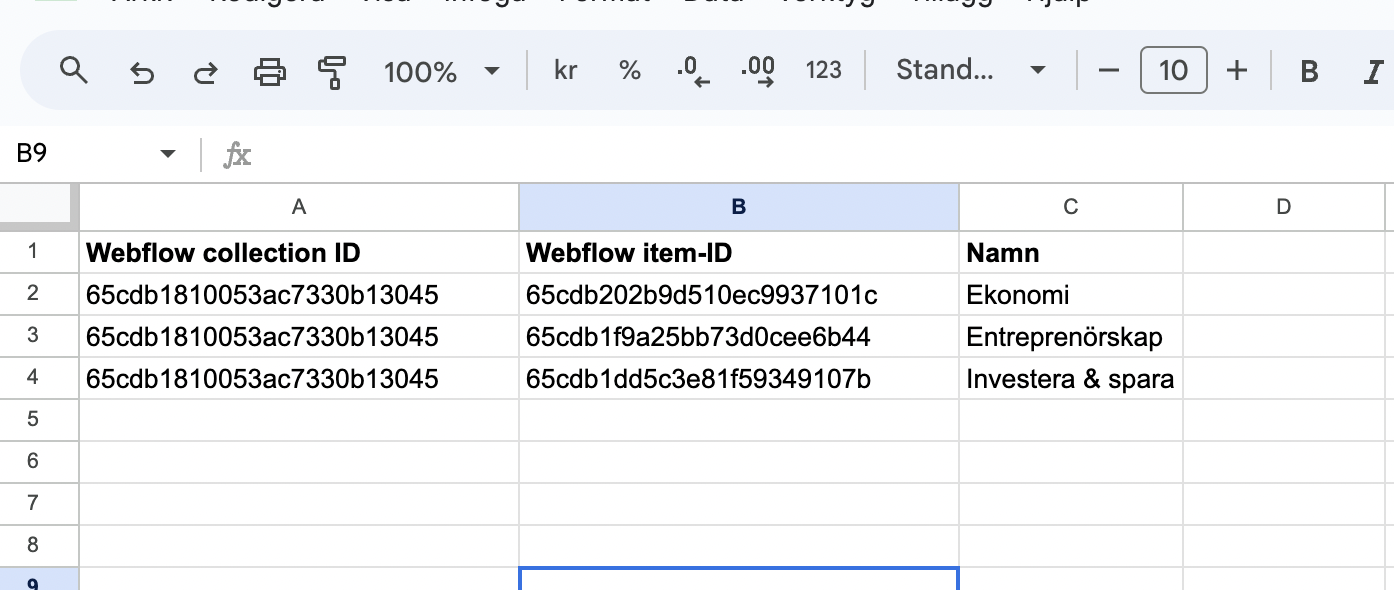This screenshot has width=1394, height=590.
Task: Select the cell containing Entreprenörskap
Action: coord(1070,337)
